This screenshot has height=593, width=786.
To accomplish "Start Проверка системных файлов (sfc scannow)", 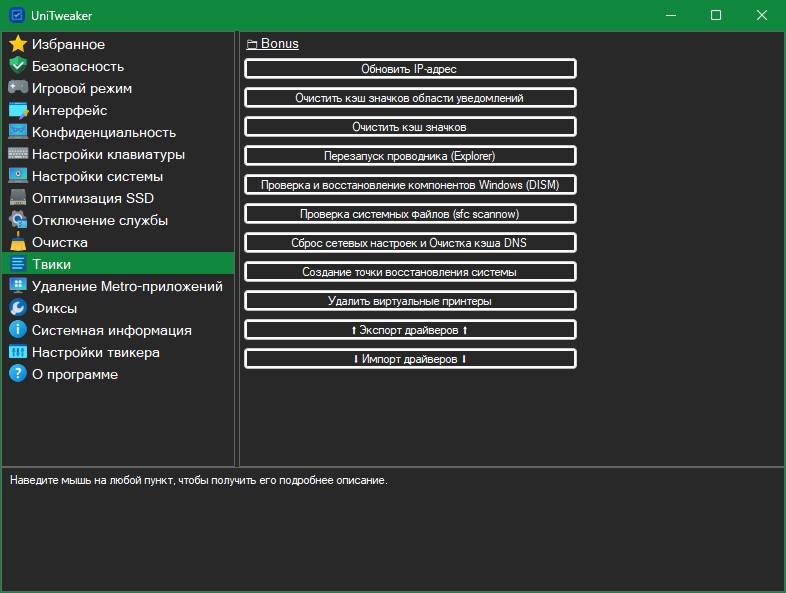I will pos(410,214).
